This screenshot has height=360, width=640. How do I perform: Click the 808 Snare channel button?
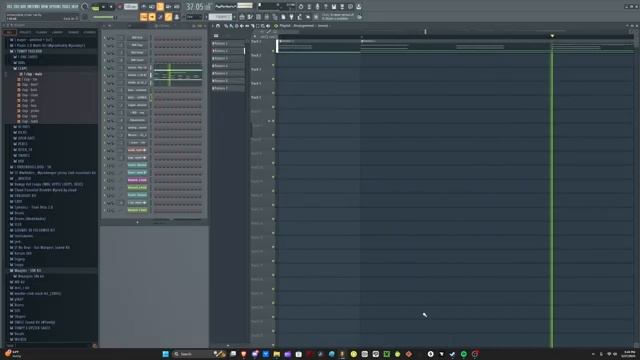coord(137,60)
